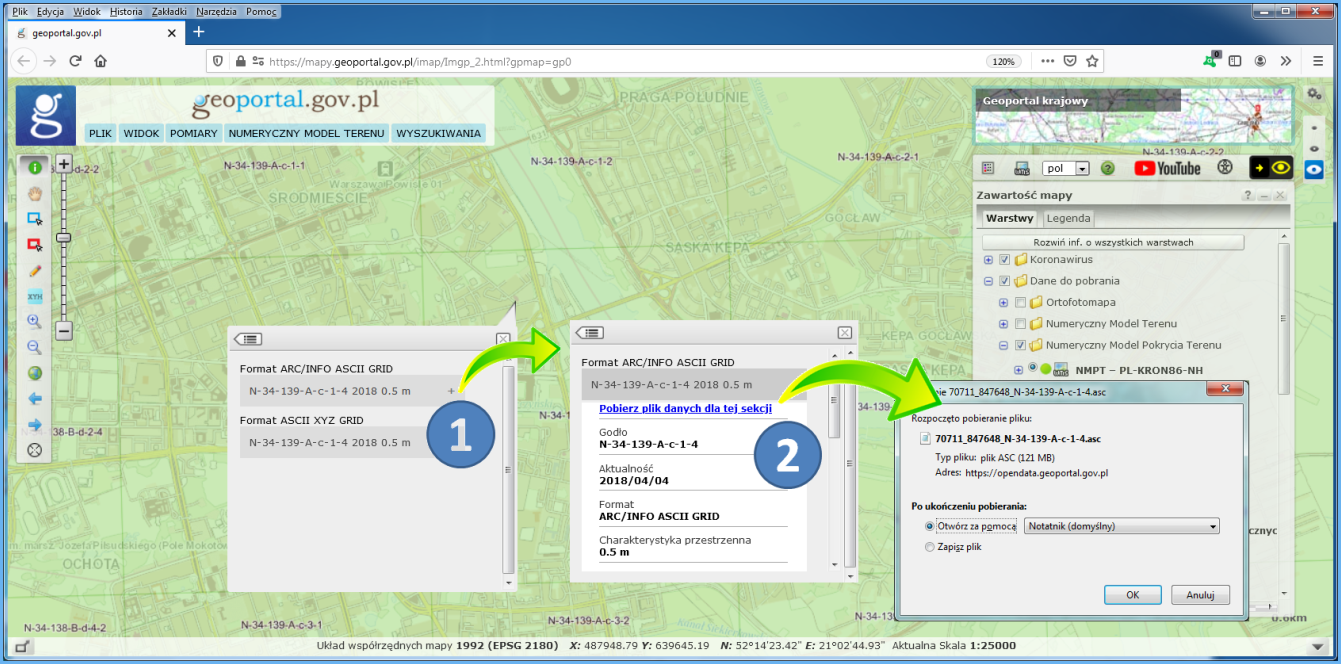Confirm download with the OK button

[x=1132, y=594]
